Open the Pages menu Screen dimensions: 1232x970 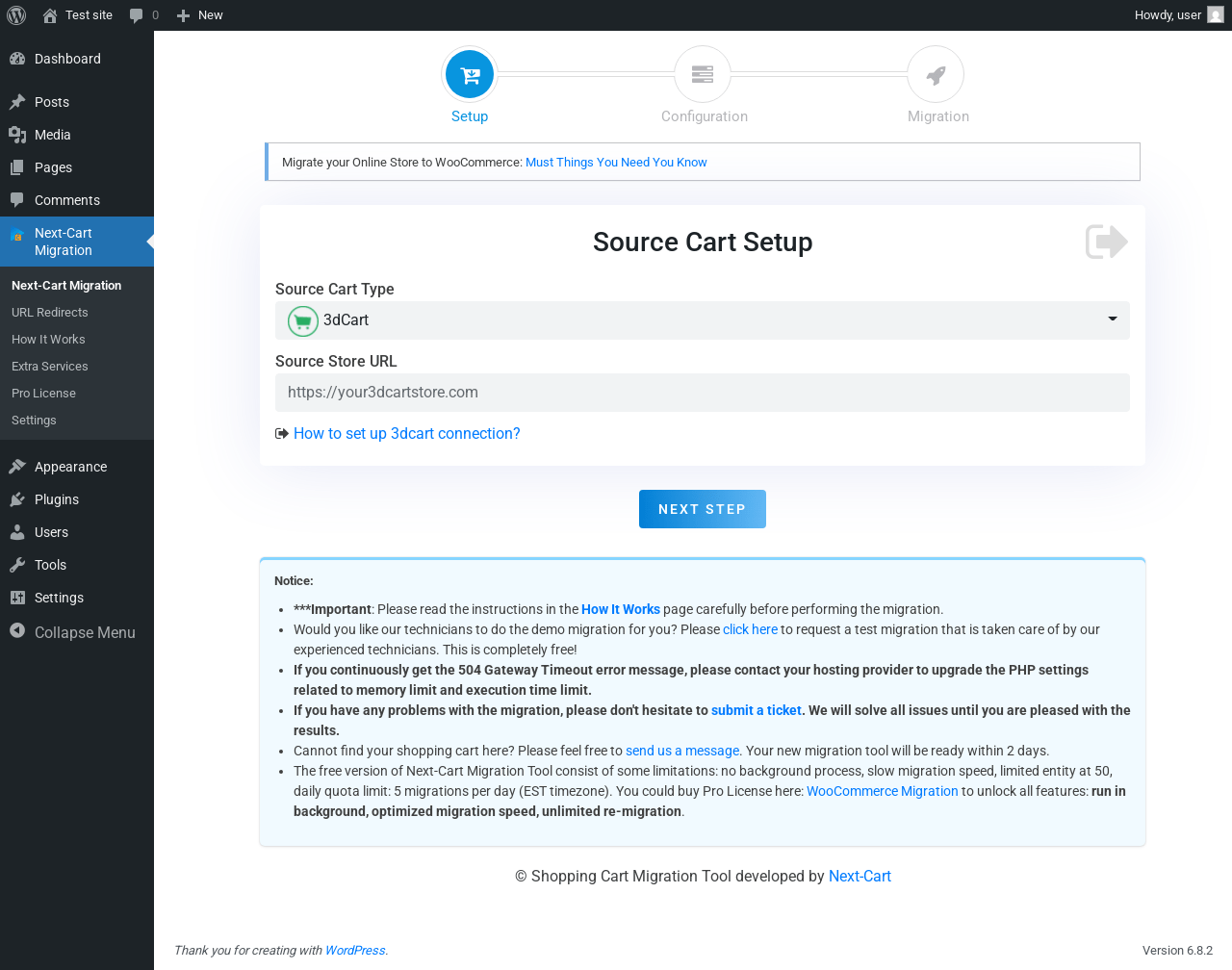(x=77, y=167)
